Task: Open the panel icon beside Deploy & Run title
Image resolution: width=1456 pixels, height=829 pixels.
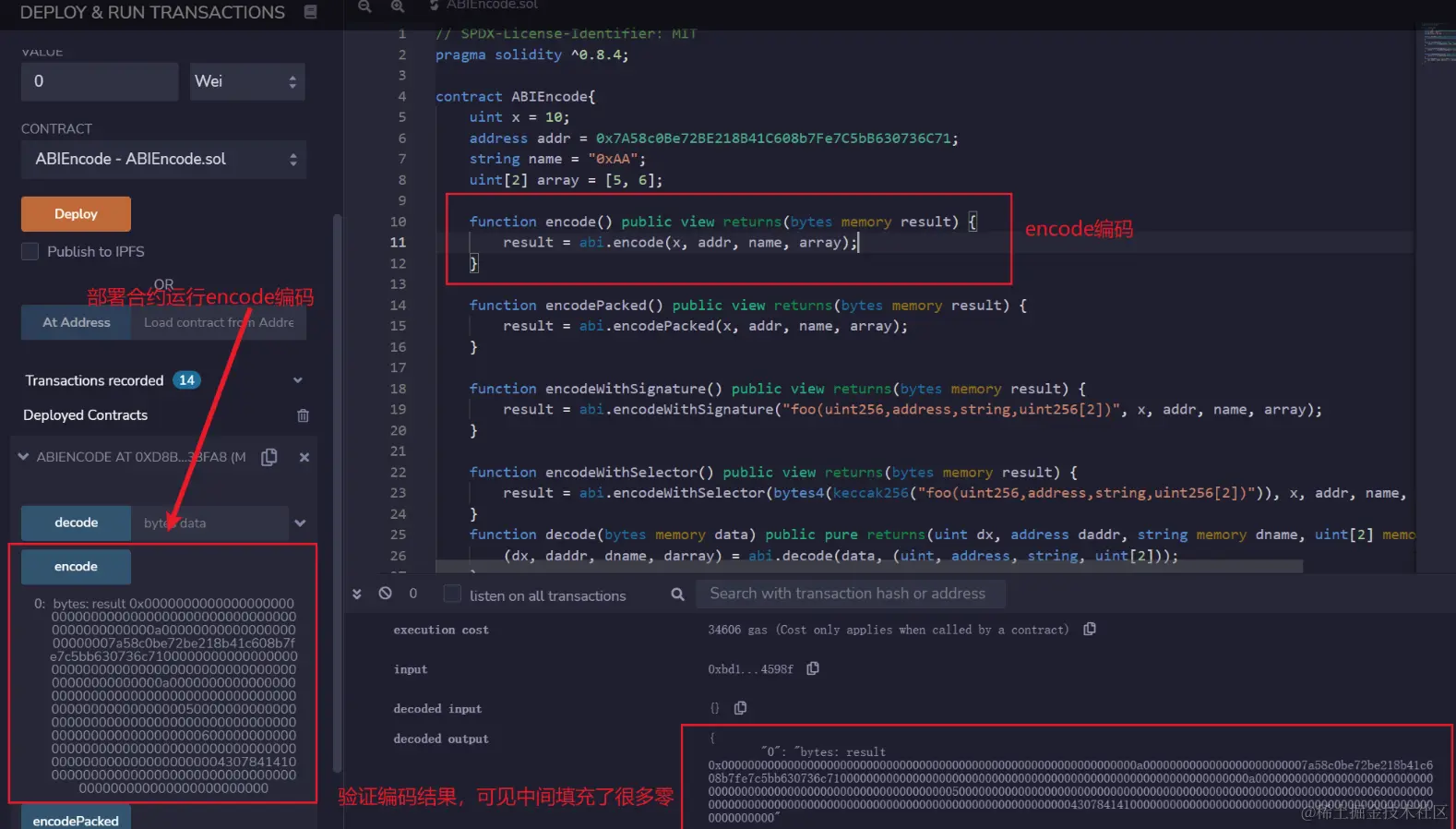Action: pos(310,12)
